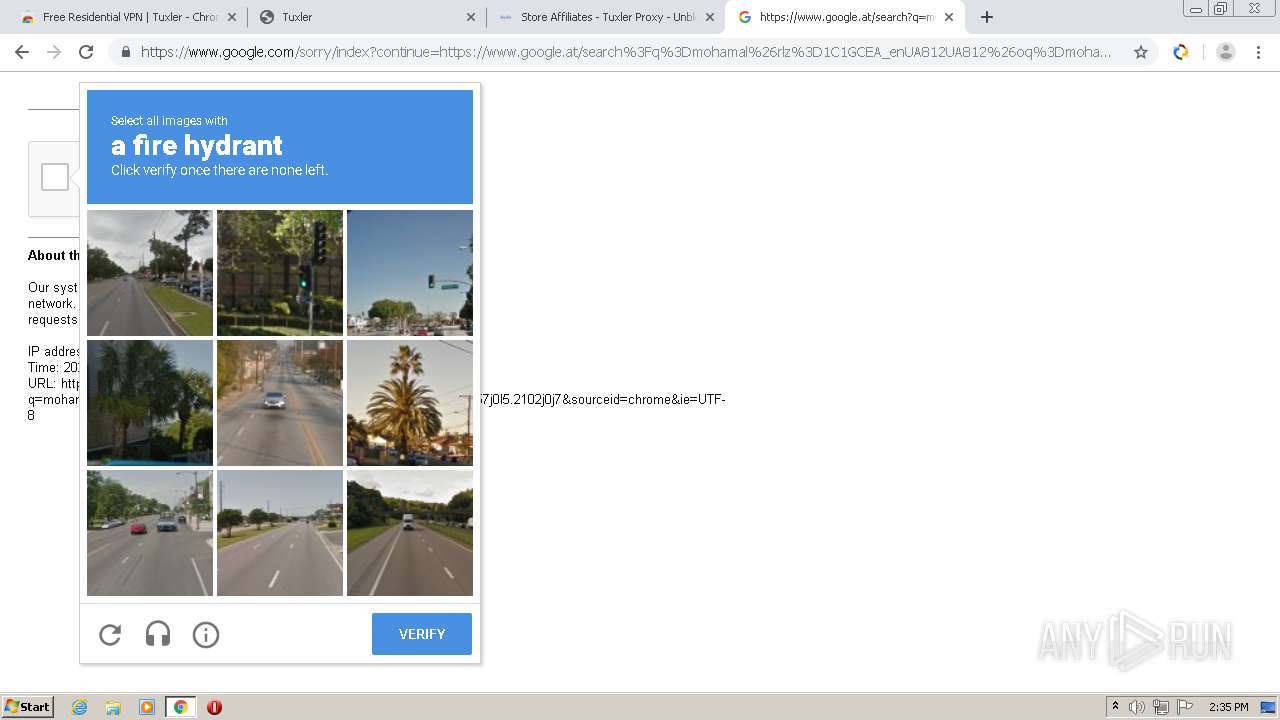
Task: Tick the reCAPTCHA 'not a robot' checkbox
Action: [55, 177]
